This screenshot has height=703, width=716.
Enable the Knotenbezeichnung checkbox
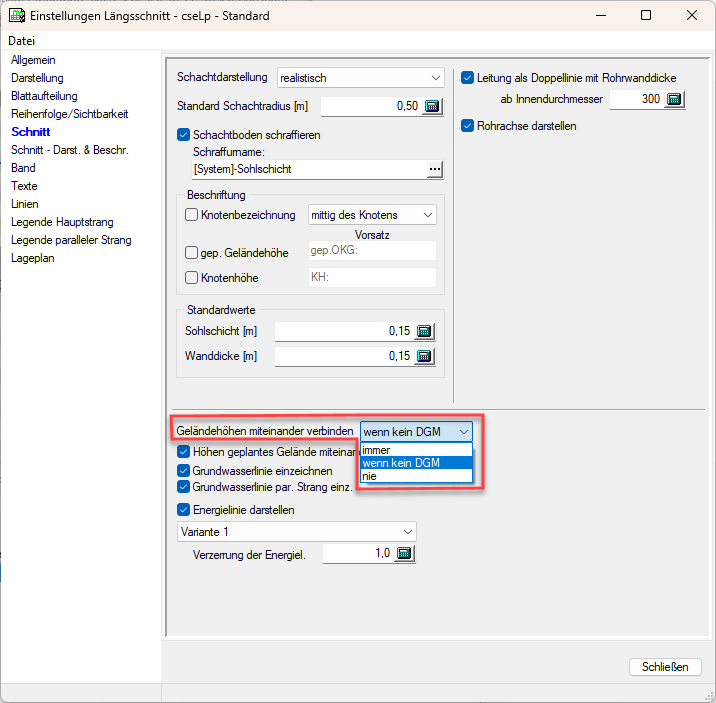(x=192, y=215)
